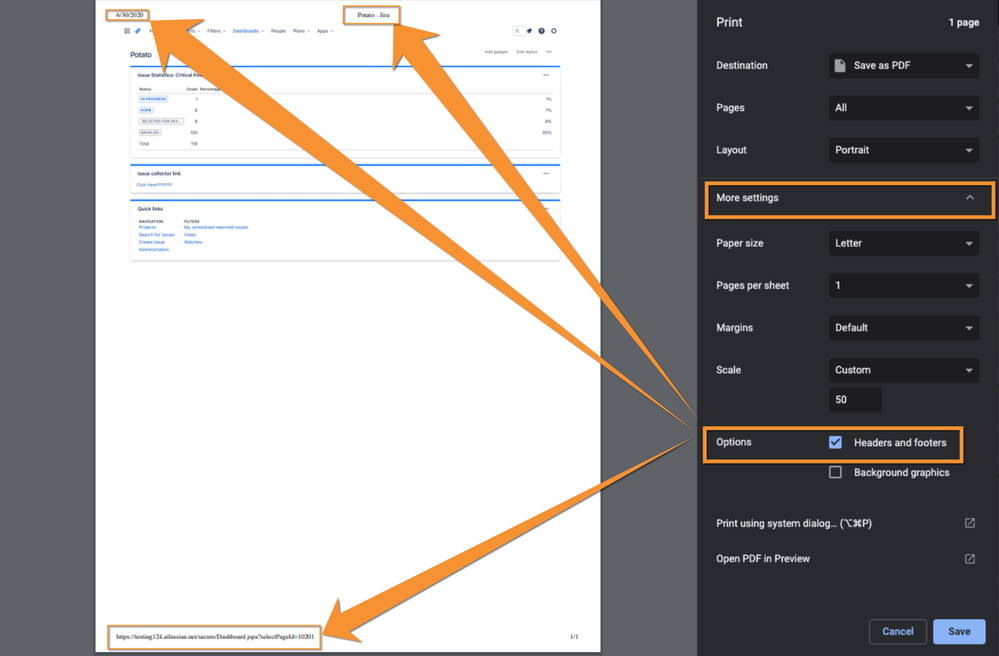This screenshot has height=656, width=999.
Task: Click Add gadget on the Potato dashboard
Action: click(x=496, y=52)
